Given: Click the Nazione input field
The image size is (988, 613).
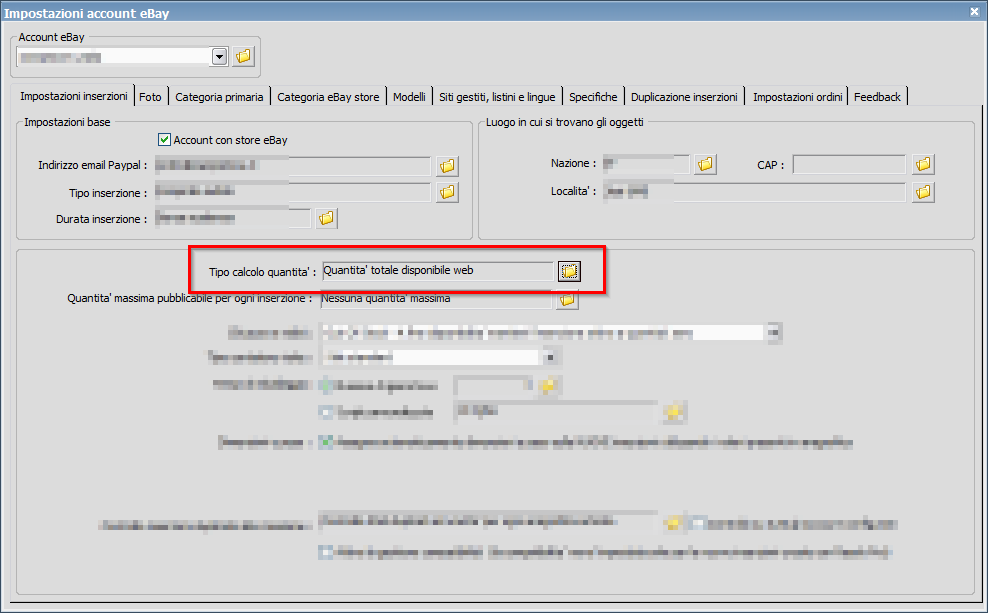Looking at the screenshot, I should click(646, 164).
